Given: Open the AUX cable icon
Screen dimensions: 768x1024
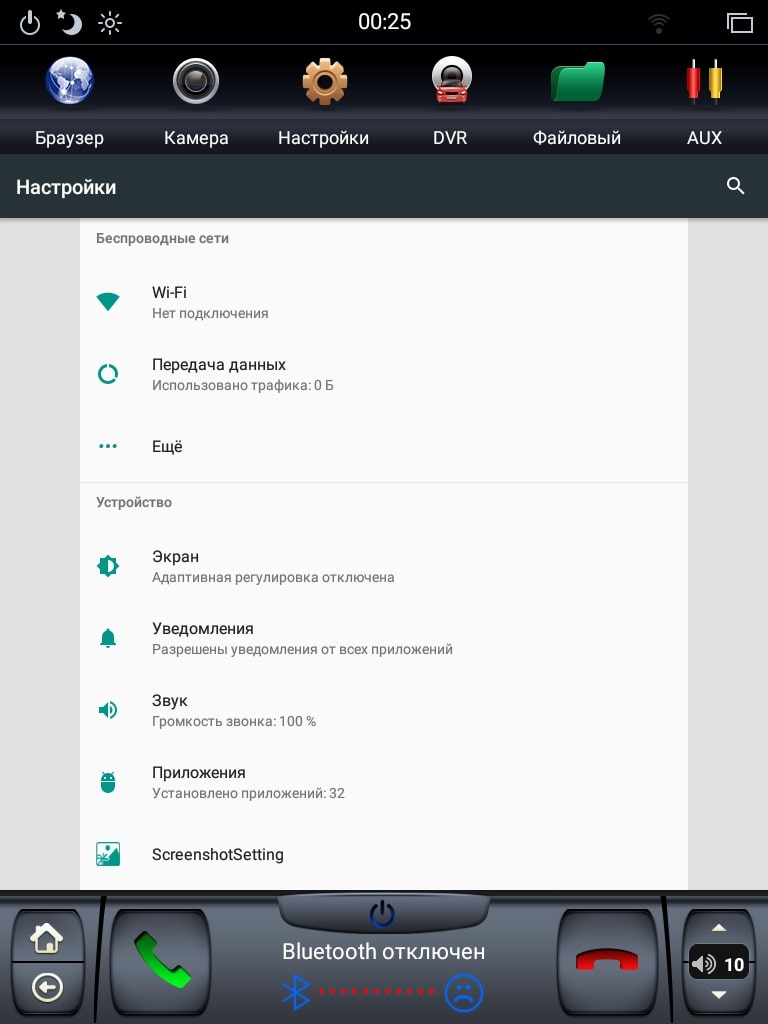Looking at the screenshot, I should (704, 81).
